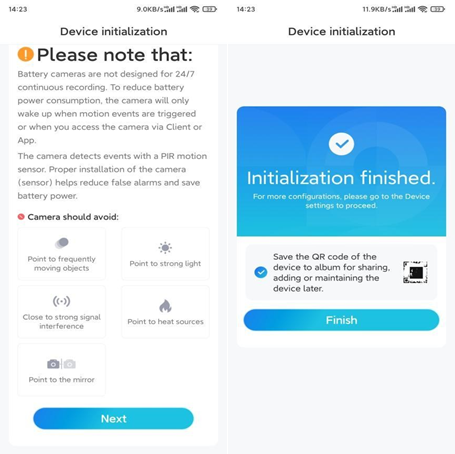Image resolution: width=455 pixels, height=454 pixels.
Task: Click the left Device initialization title
Action: pos(114,31)
